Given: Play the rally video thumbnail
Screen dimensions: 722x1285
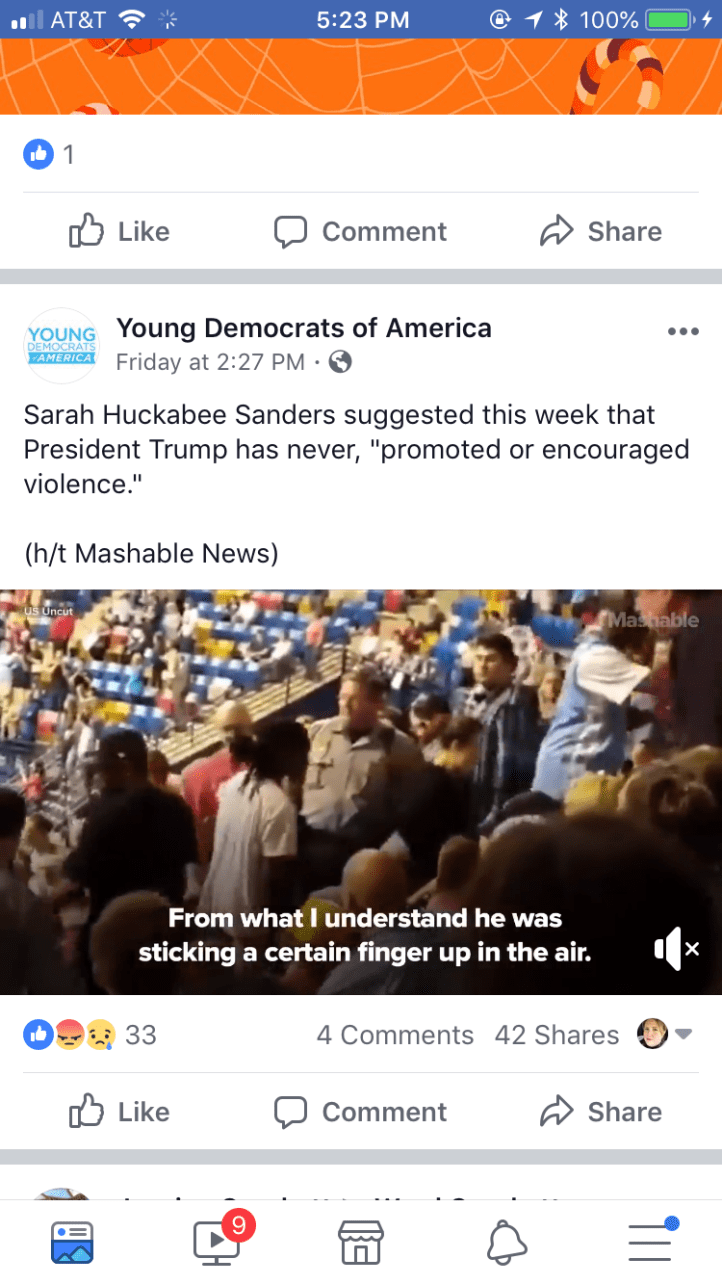Looking at the screenshot, I should 361,792.
